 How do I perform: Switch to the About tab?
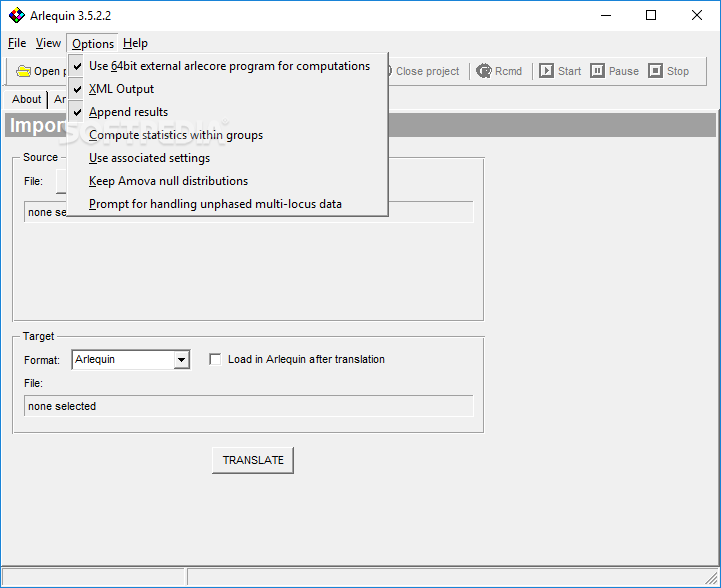(x=26, y=99)
